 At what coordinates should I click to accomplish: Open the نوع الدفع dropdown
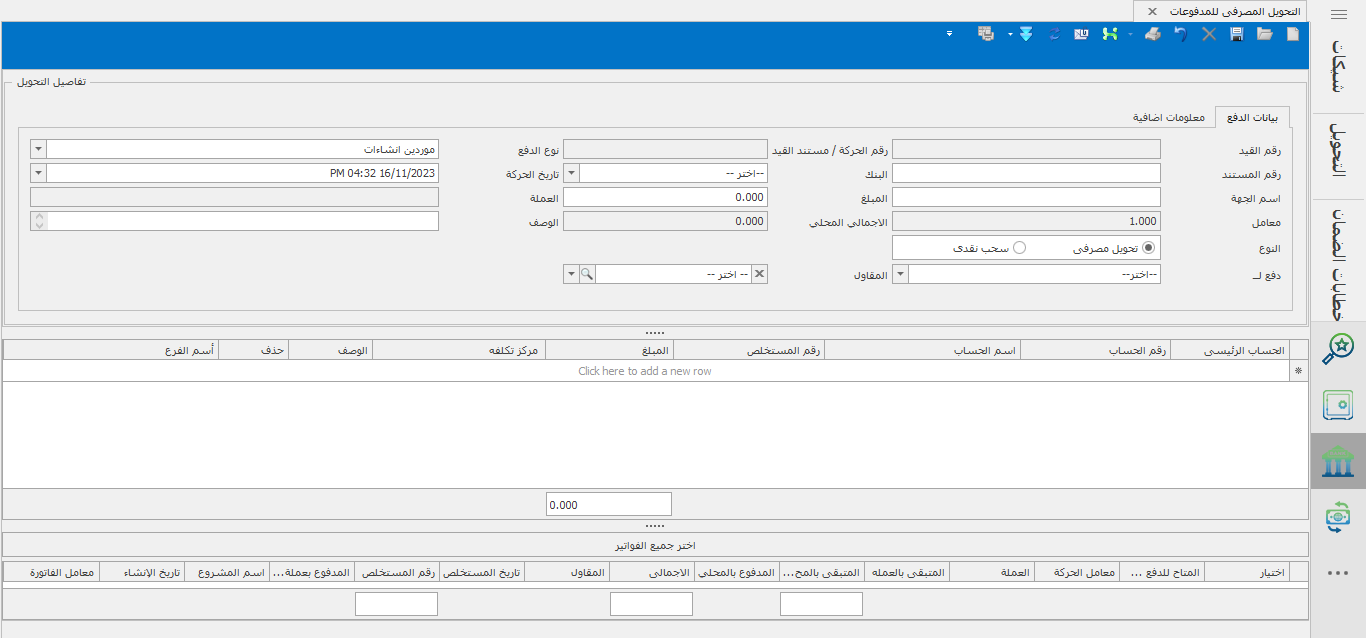tap(39, 149)
